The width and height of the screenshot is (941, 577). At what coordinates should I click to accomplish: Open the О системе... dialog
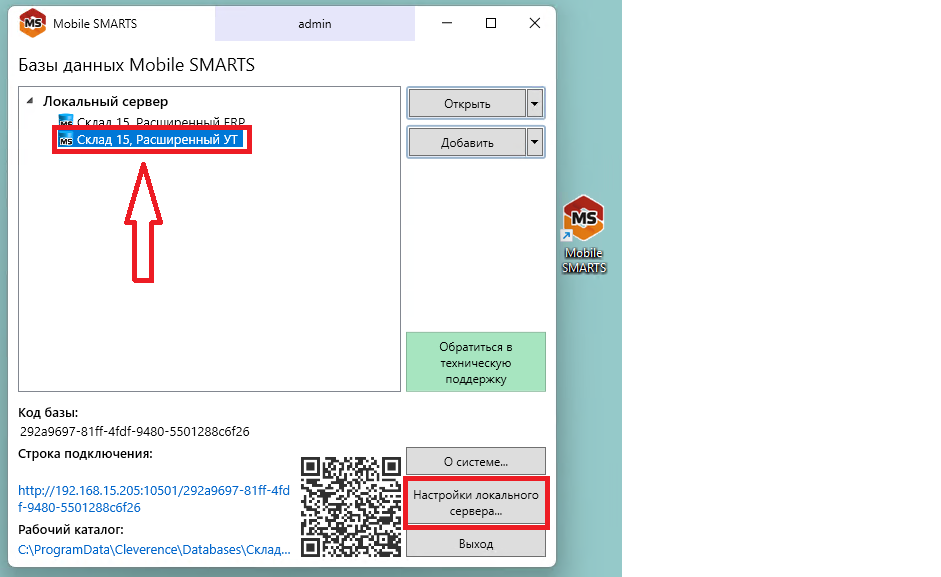pyautogui.click(x=475, y=462)
